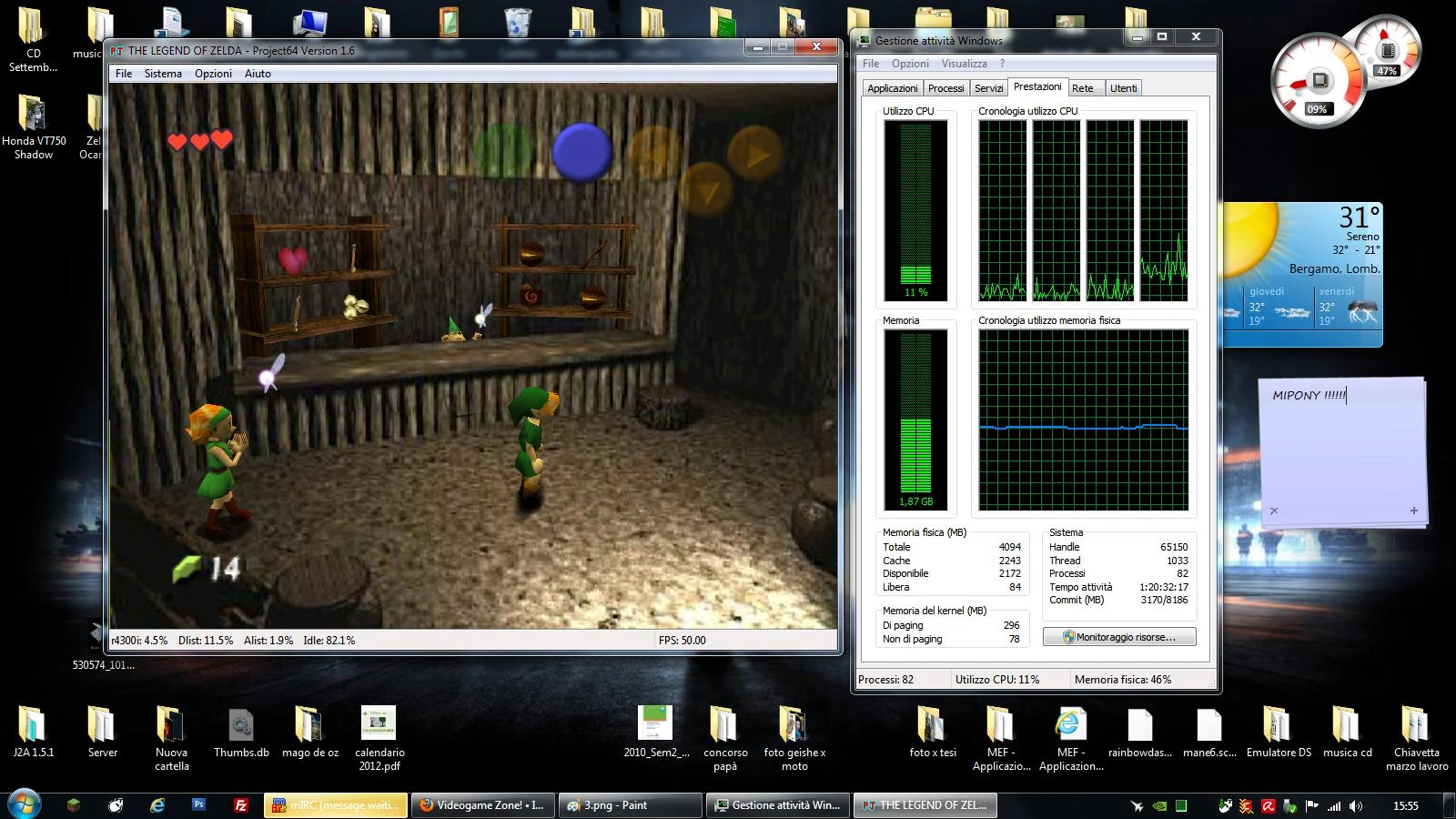Add a new sticky note with plus
The width and height of the screenshot is (1456, 819).
pos(1414,511)
